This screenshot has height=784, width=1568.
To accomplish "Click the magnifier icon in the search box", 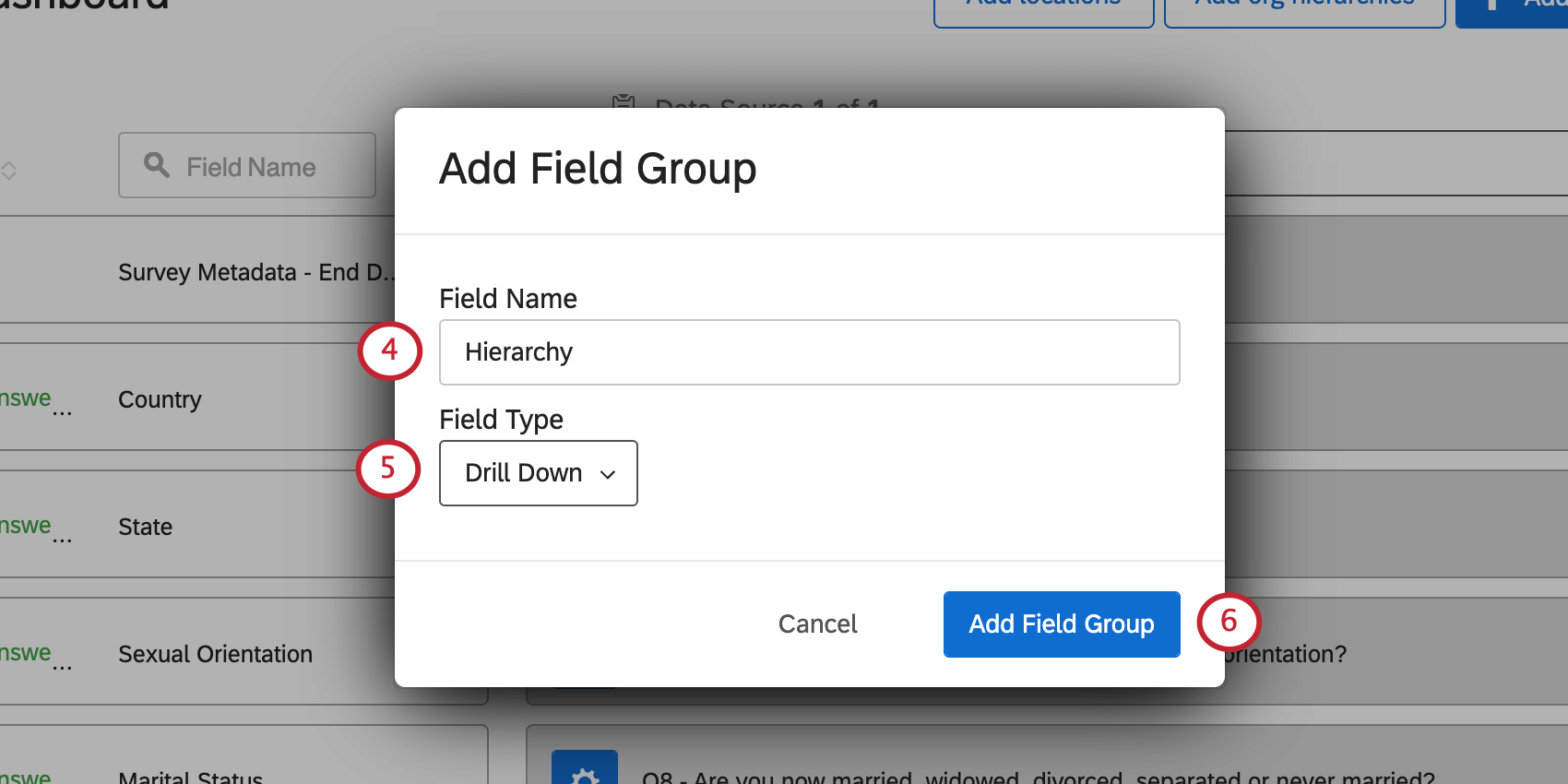I will 157,165.
